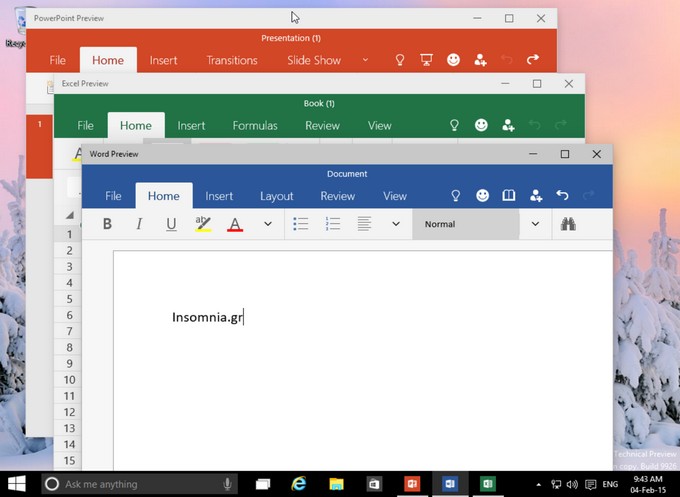
Task: Share the Word document with people
Action: (536, 196)
